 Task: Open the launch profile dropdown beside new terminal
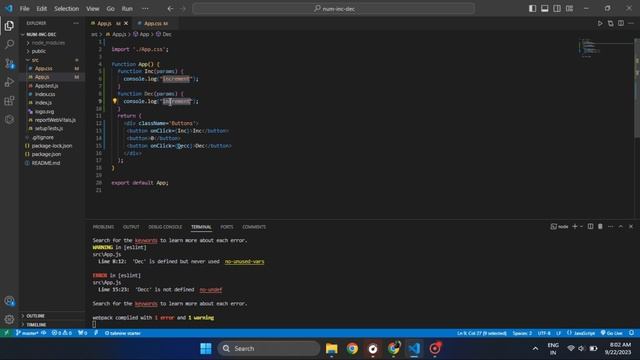[581, 227]
